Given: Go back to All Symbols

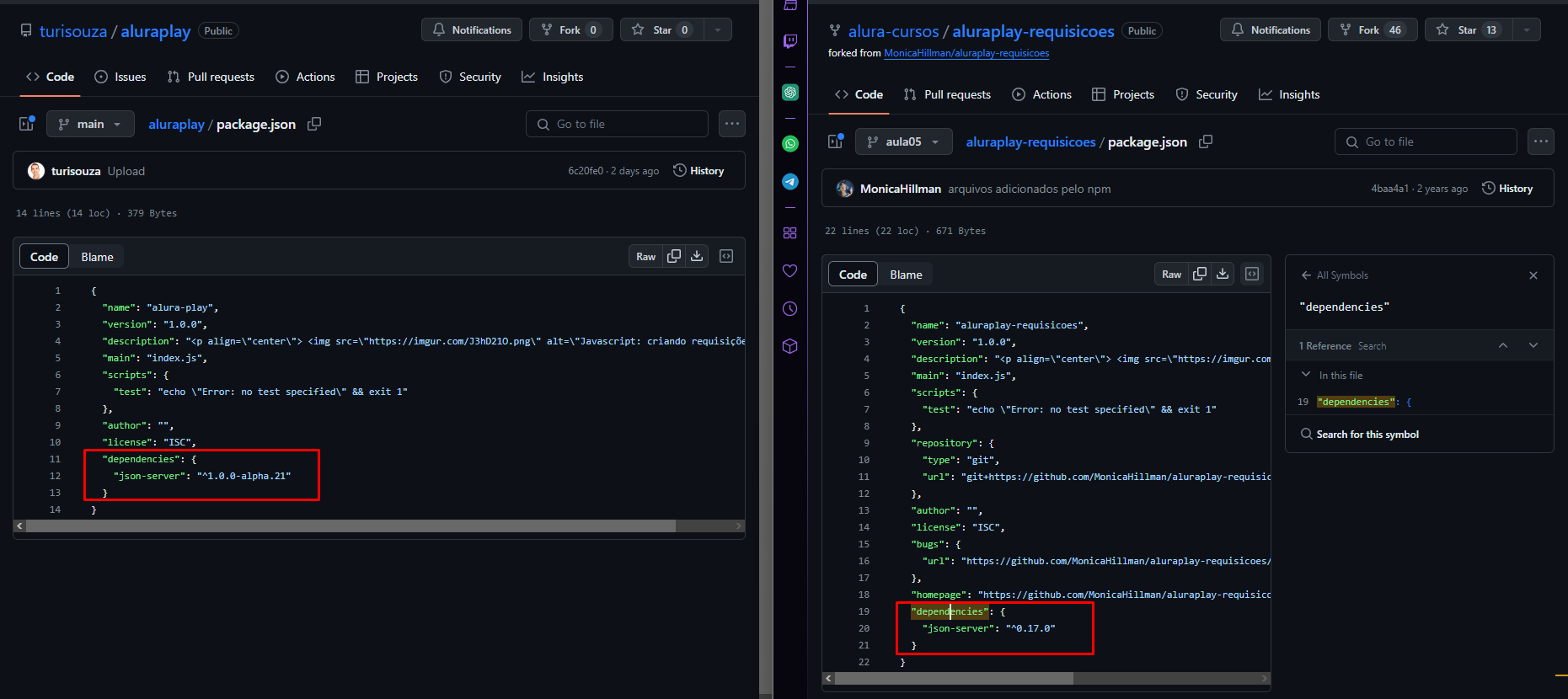Looking at the screenshot, I should 1335,275.
